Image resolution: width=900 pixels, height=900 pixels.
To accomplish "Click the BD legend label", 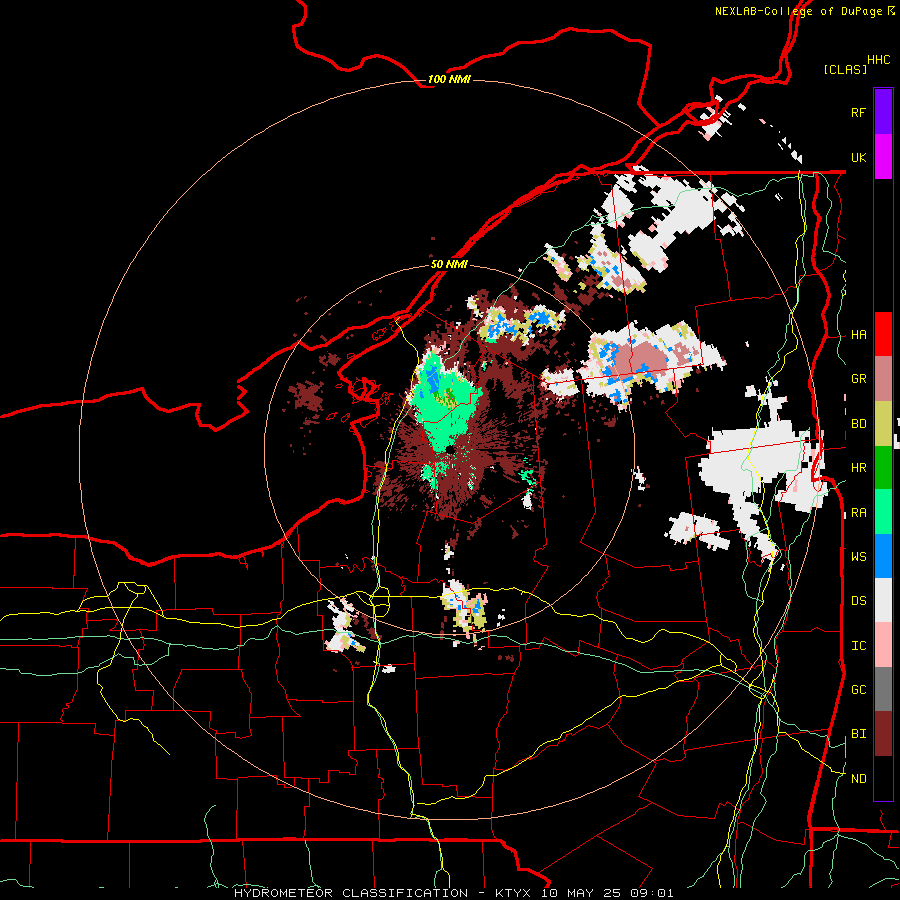I will coord(858,424).
